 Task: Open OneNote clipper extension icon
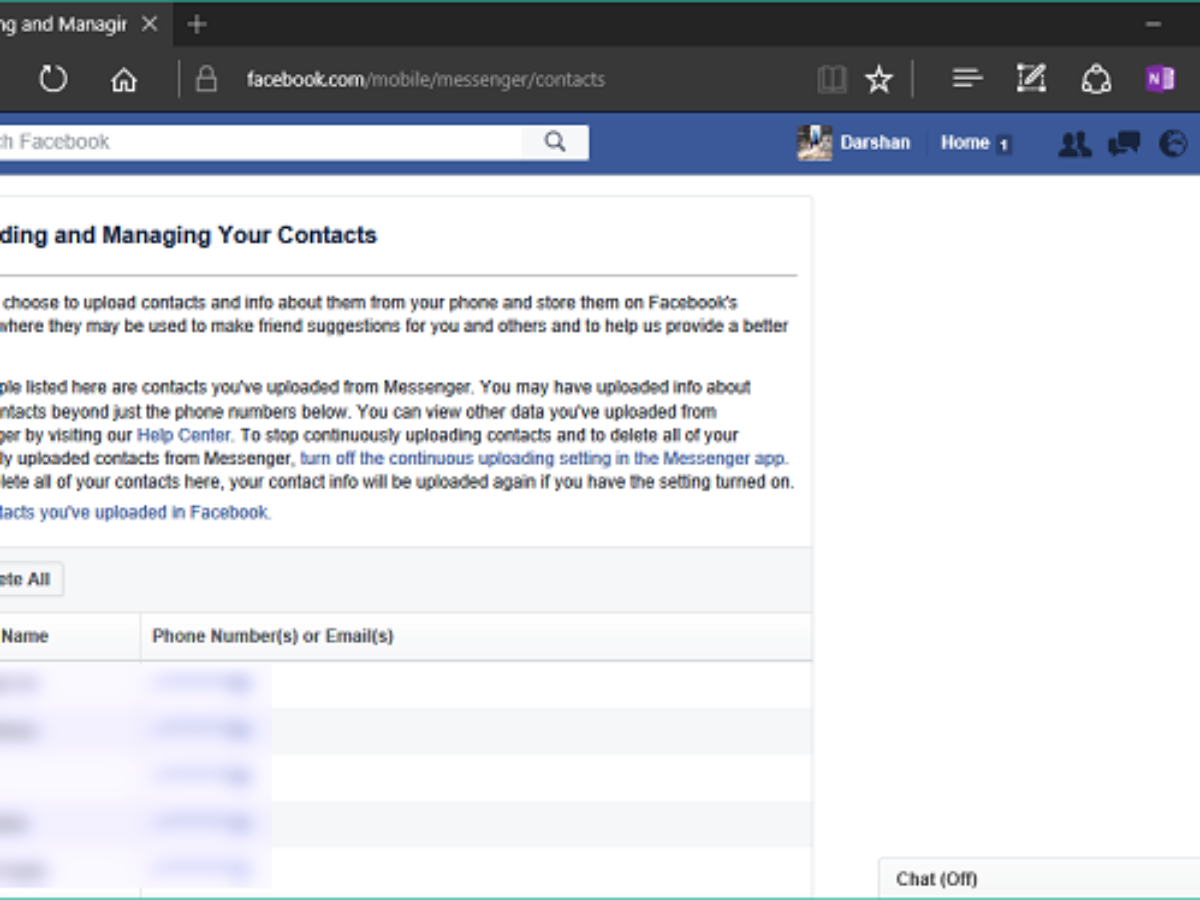(x=1160, y=79)
